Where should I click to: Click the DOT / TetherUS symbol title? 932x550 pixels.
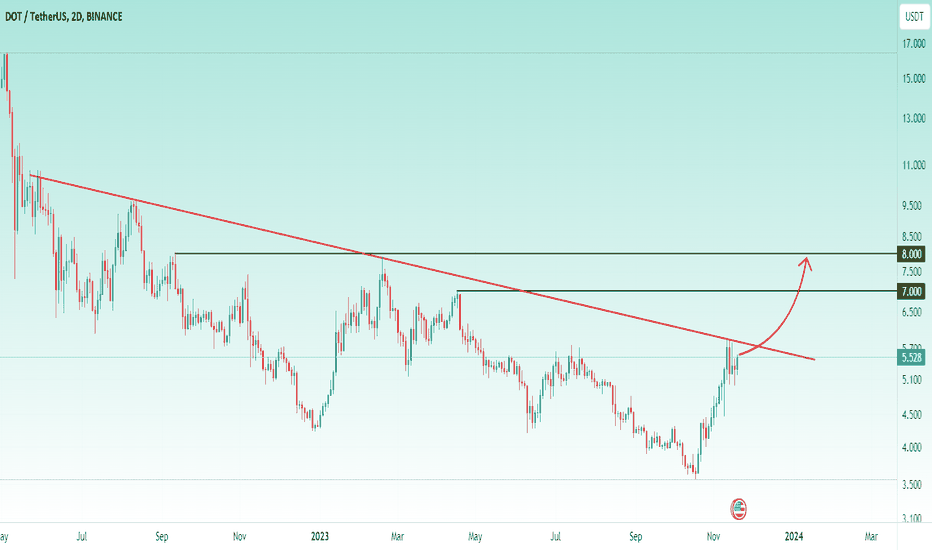click(x=64, y=17)
